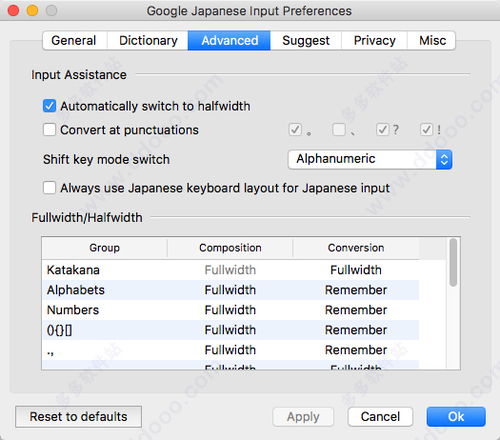This screenshot has width=500, height=440.
Task: Select the Alphabets group row
Action: point(230,290)
